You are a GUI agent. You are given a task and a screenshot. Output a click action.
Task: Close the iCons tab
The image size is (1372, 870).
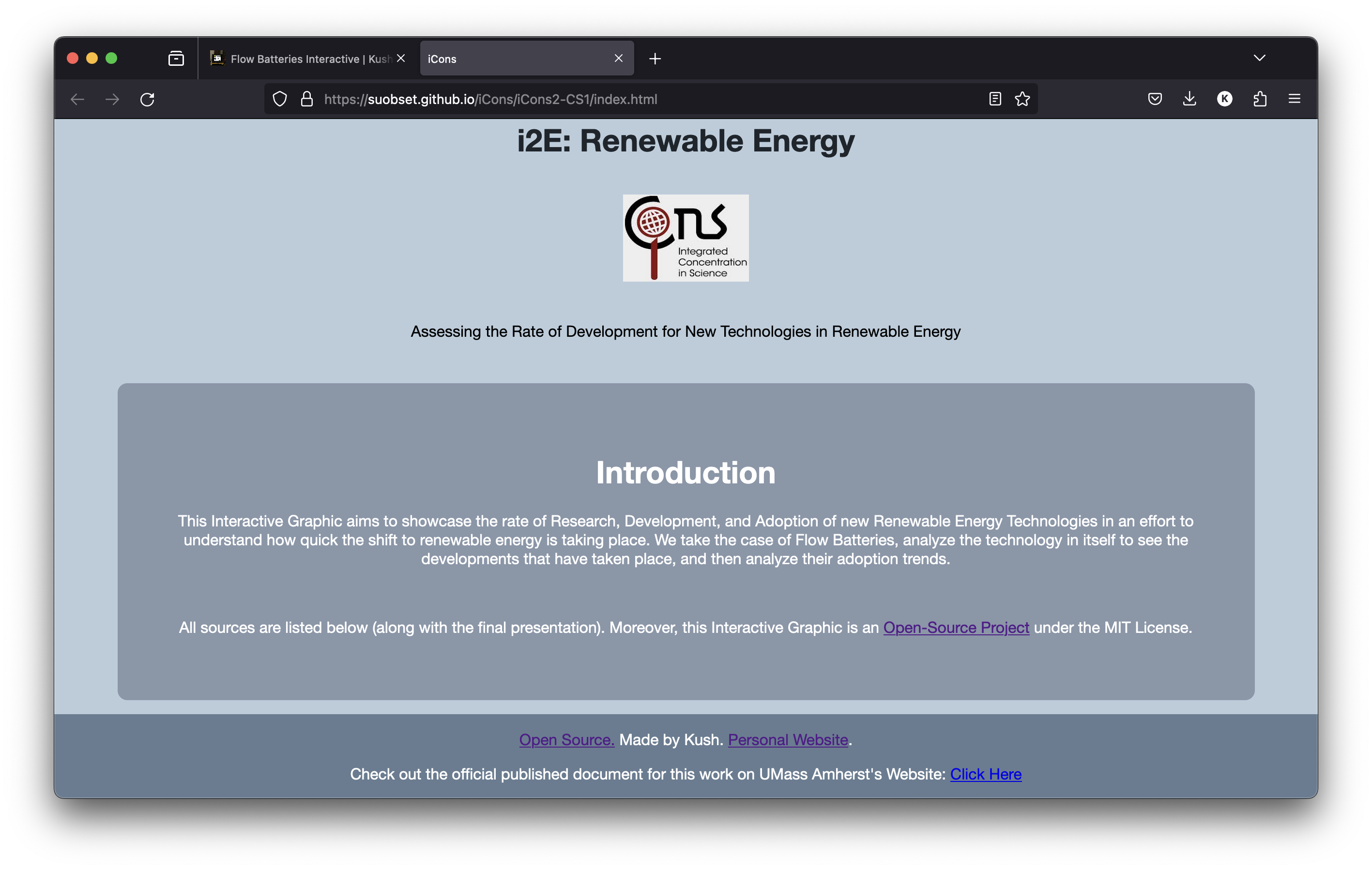[x=619, y=58]
